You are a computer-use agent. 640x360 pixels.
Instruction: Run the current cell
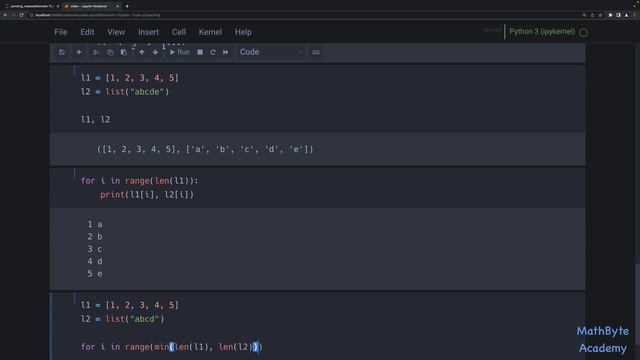pos(180,52)
